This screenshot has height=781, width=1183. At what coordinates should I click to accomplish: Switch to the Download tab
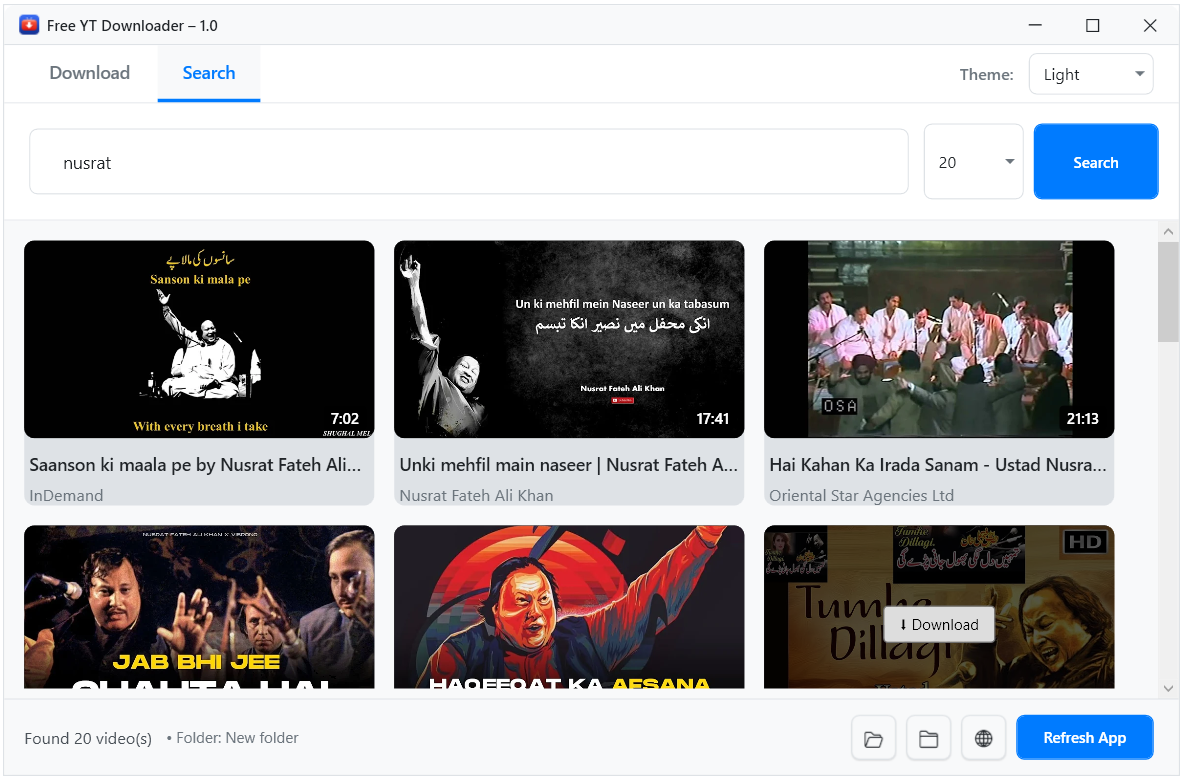point(89,72)
